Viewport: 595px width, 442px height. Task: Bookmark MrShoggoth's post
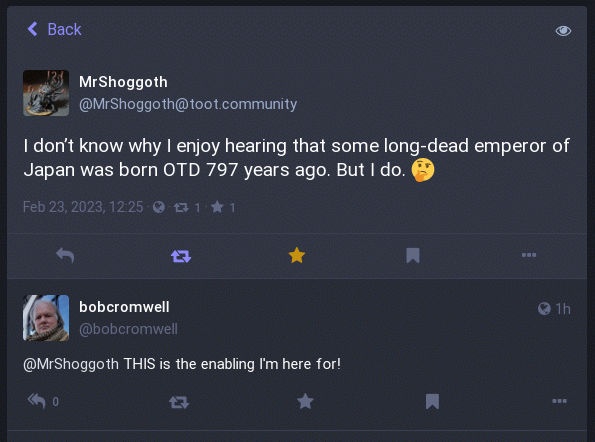tap(413, 255)
